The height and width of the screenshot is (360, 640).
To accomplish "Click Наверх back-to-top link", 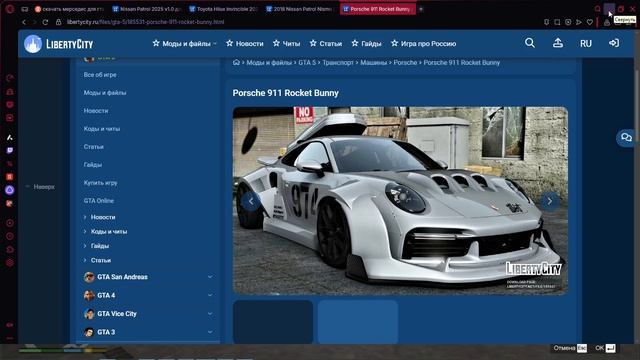I will tap(40, 187).
